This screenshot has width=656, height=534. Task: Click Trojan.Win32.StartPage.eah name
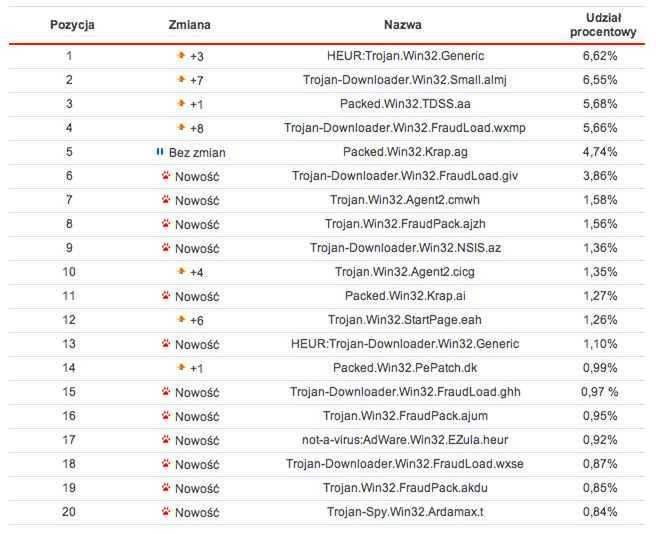point(404,320)
